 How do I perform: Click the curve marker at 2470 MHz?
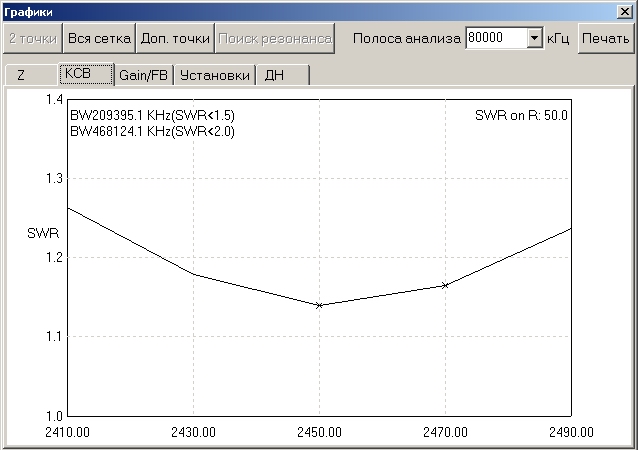pos(445,285)
